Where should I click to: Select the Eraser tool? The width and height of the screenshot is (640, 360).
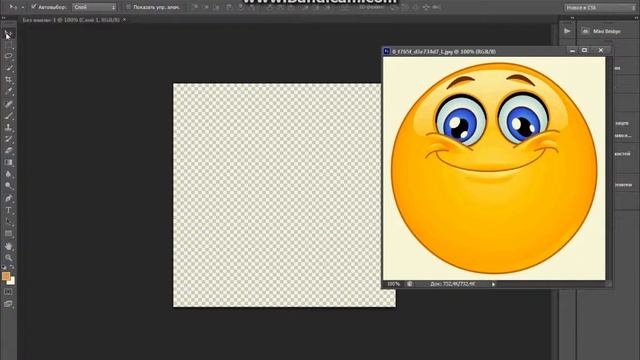[9, 151]
